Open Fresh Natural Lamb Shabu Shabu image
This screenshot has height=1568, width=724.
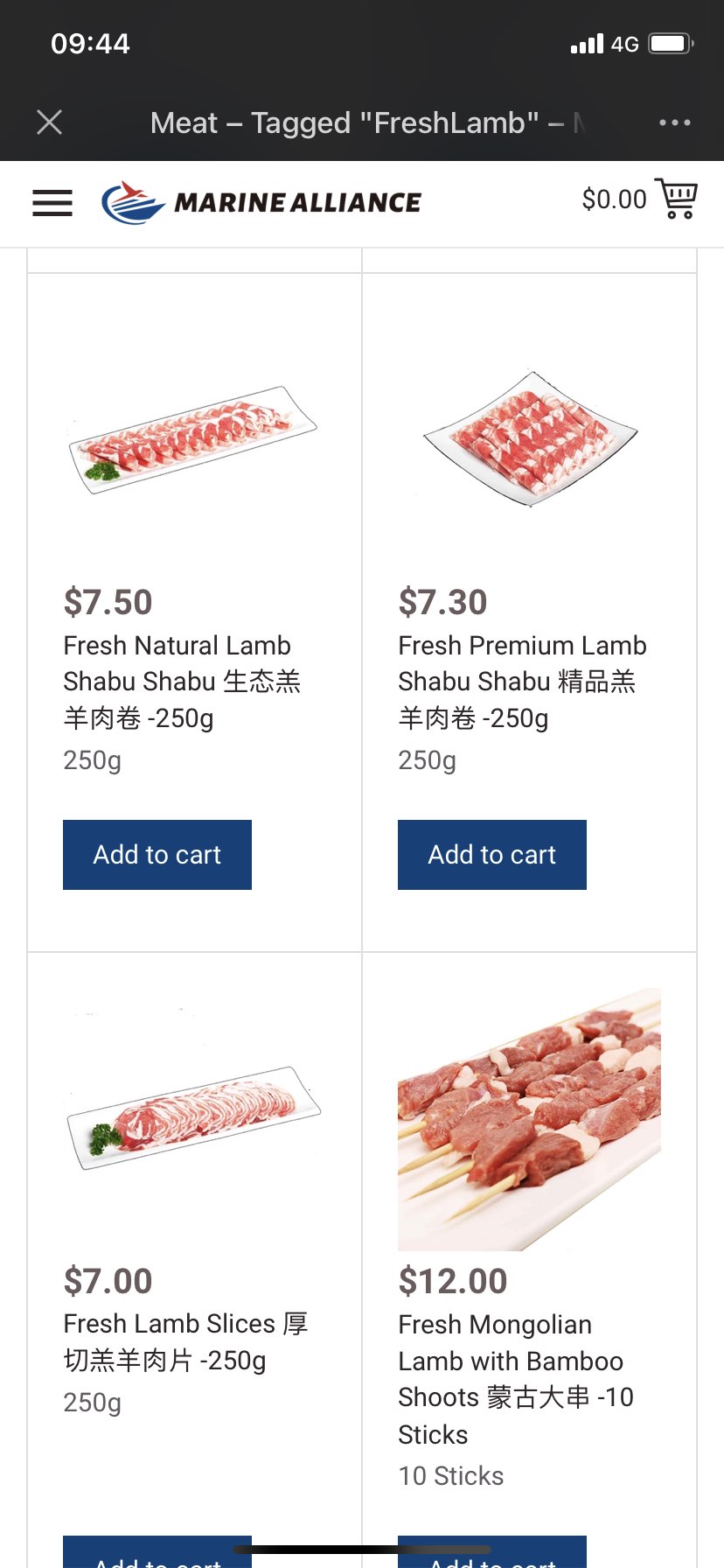(x=192, y=439)
